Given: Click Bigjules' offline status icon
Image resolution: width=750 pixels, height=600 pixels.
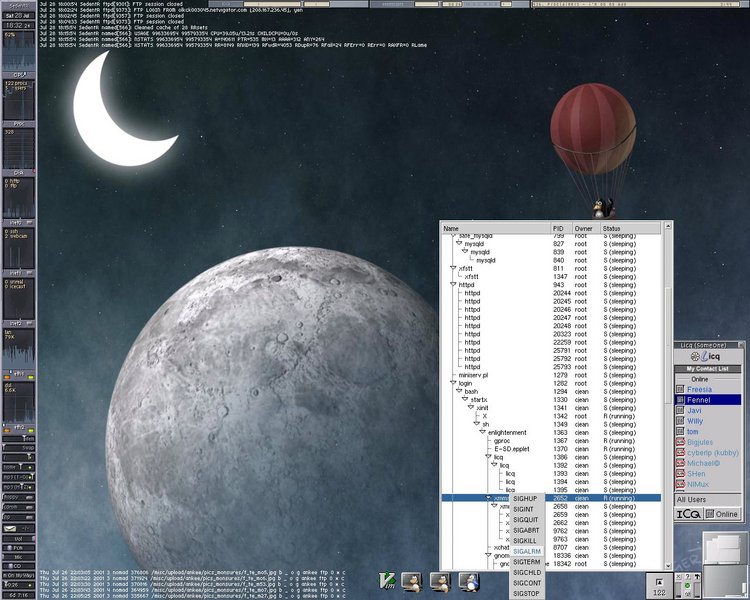Looking at the screenshot, I should (680, 442).
